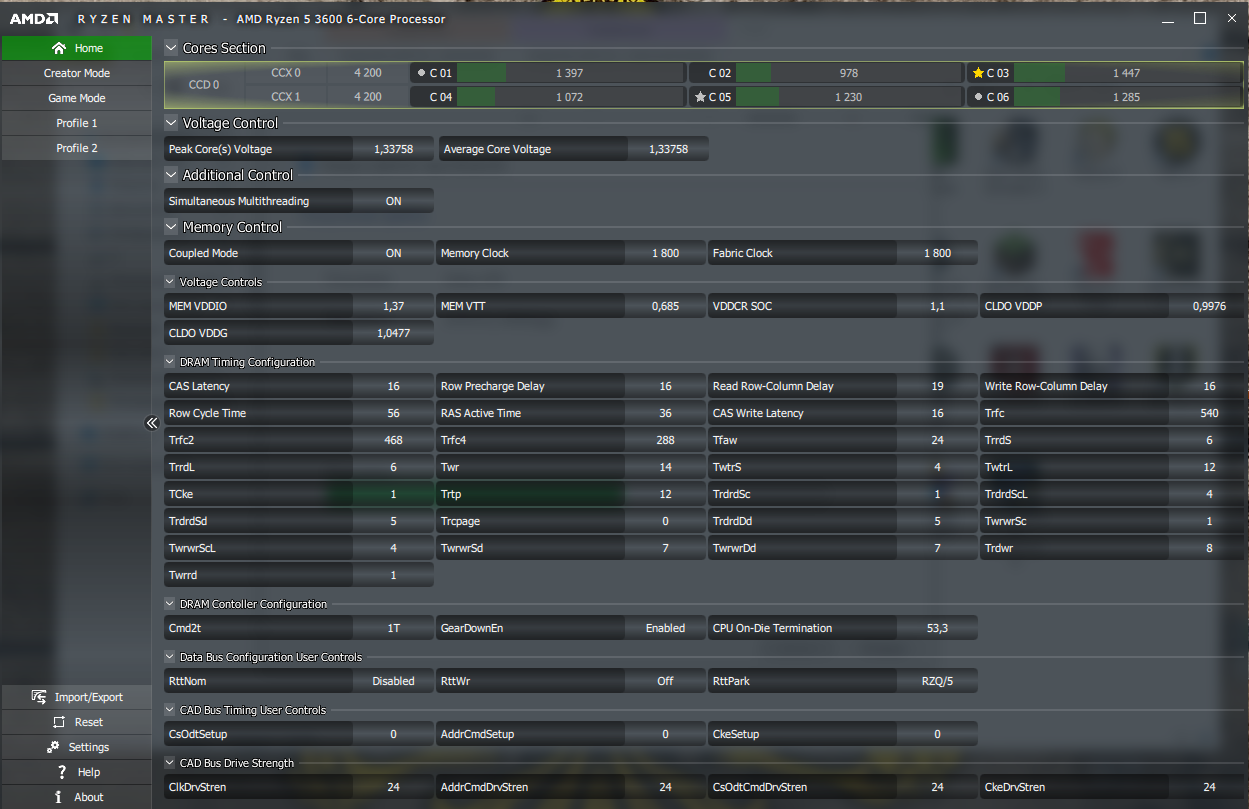The height and width of the screenshot is (809, 1249).
Task: Click the dot marker on core C 06
Action: pos(977,97)
